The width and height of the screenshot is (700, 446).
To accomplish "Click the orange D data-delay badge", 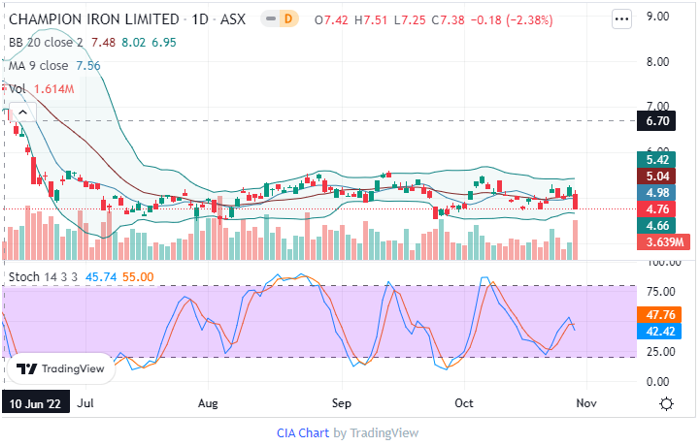I will pos(291,20).
